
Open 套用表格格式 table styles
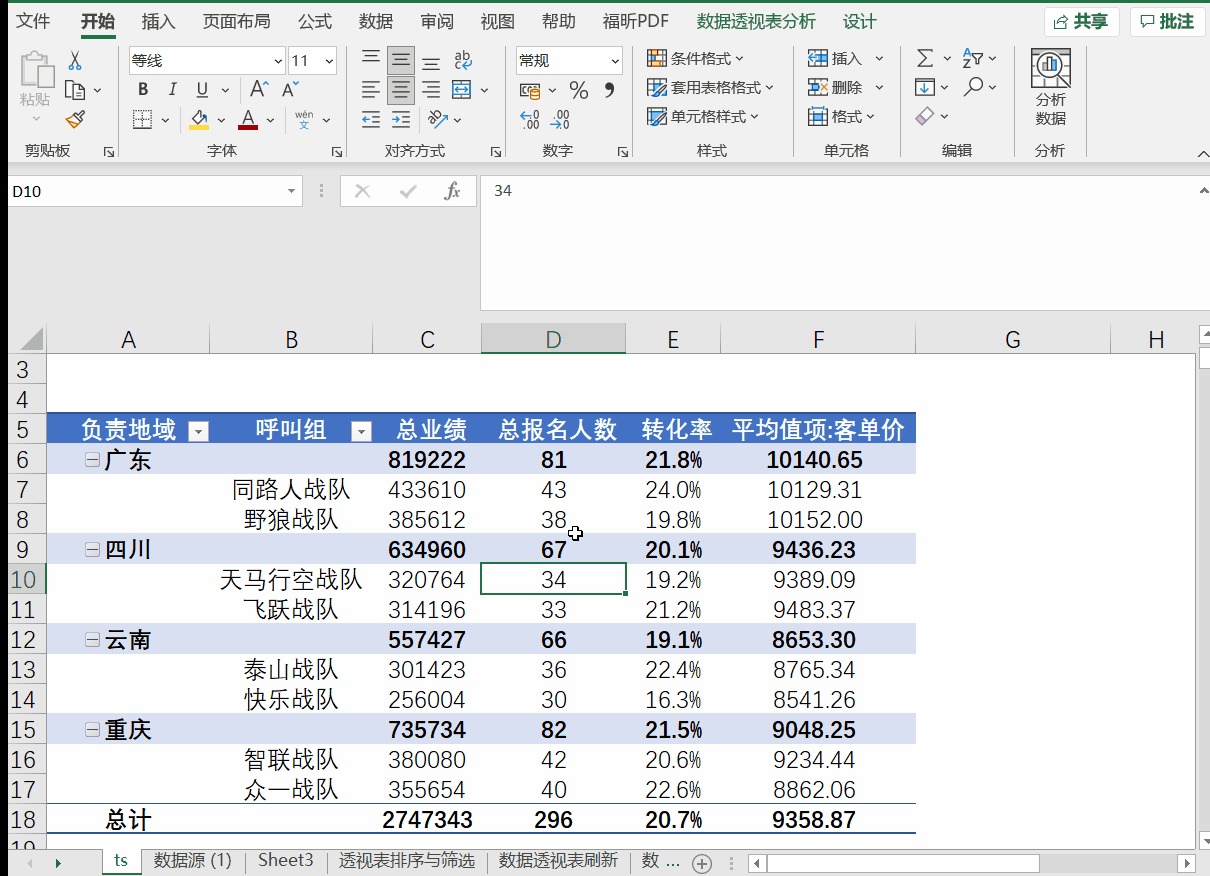click(710, 88)
